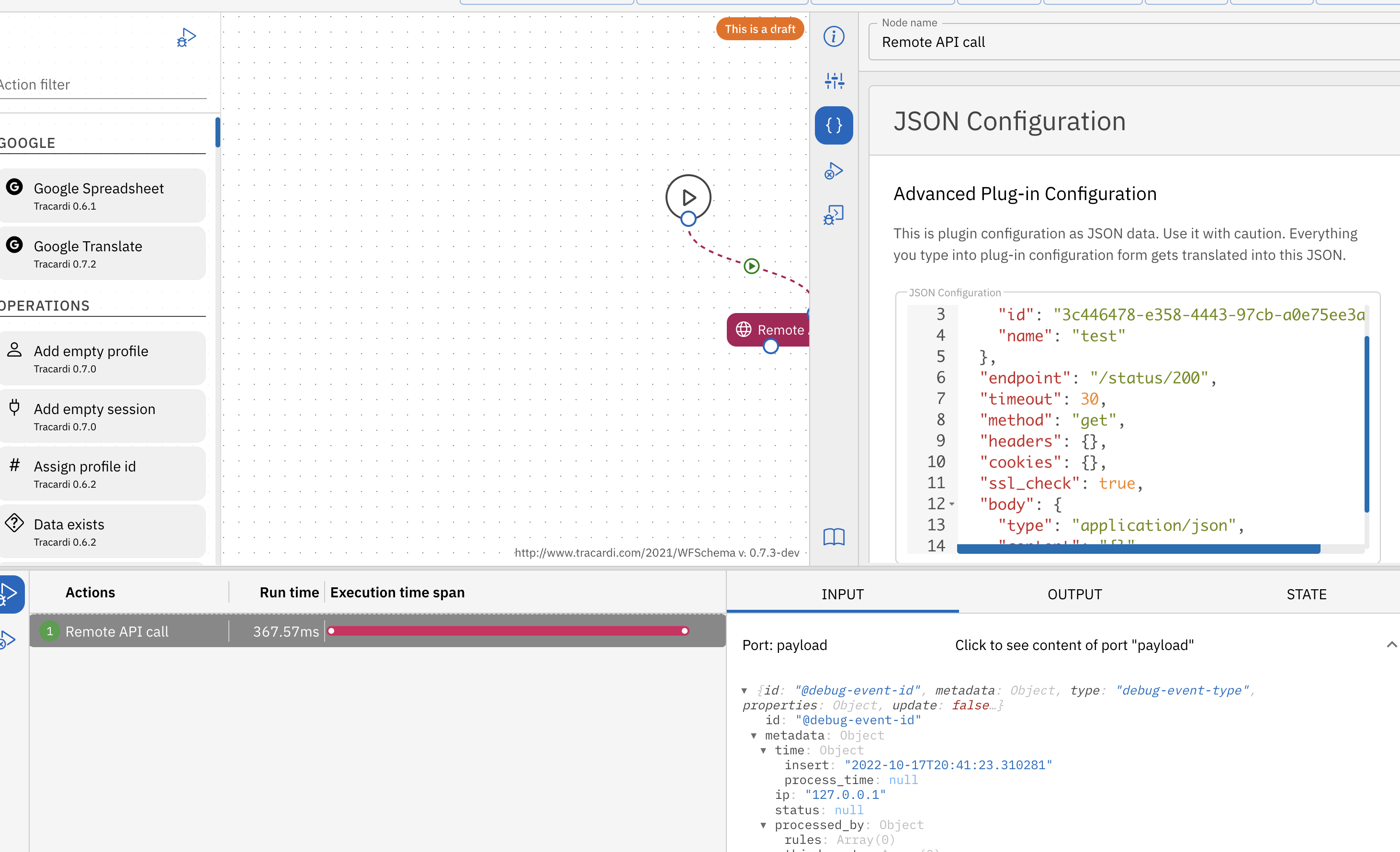1400x852 pixels.
Task: Open the documentation book icon
Action: pos(834,536)
